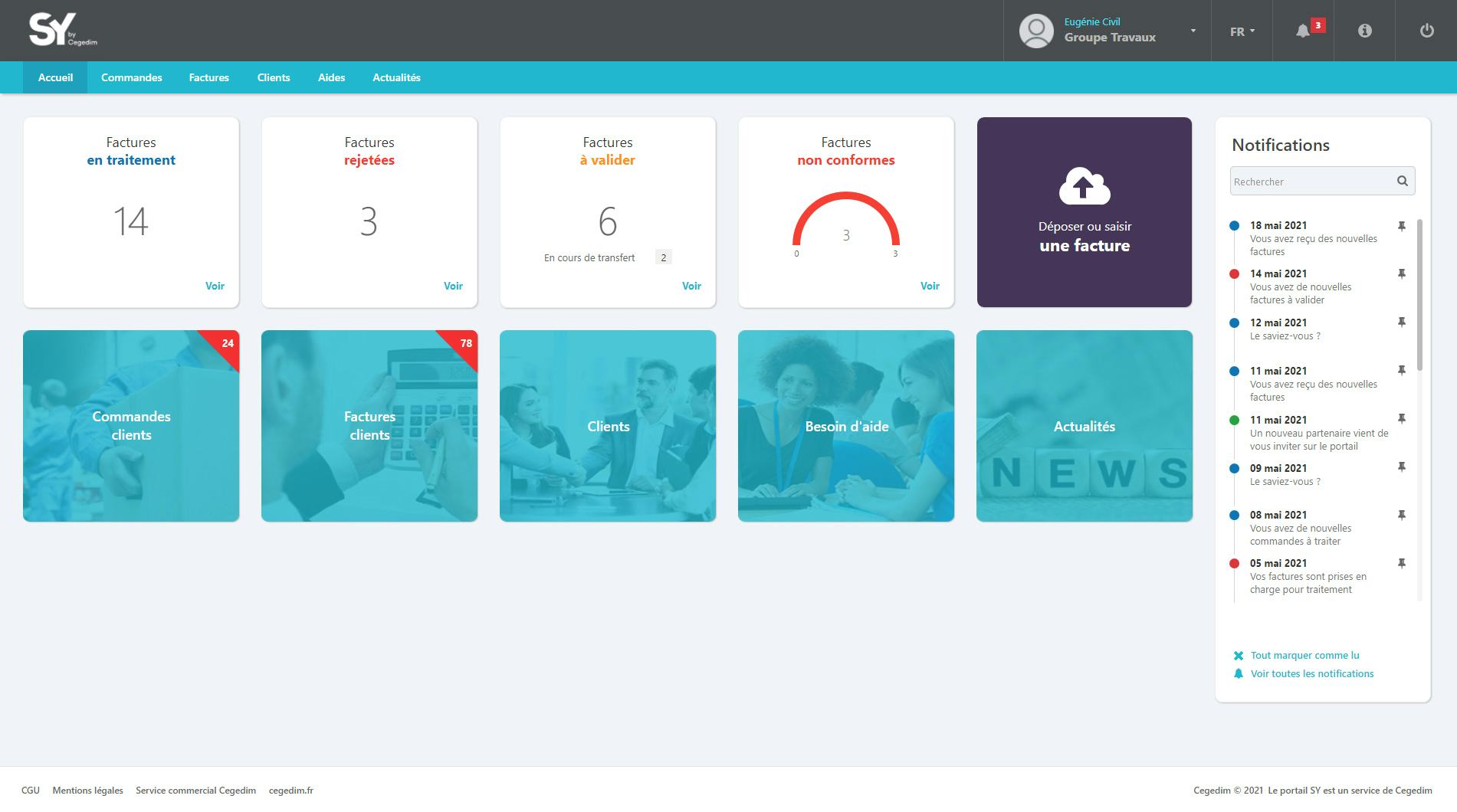Viewport: 1457px width, 812px height.
Task: Switch to the Commandes tab
Action: [131, 77]
